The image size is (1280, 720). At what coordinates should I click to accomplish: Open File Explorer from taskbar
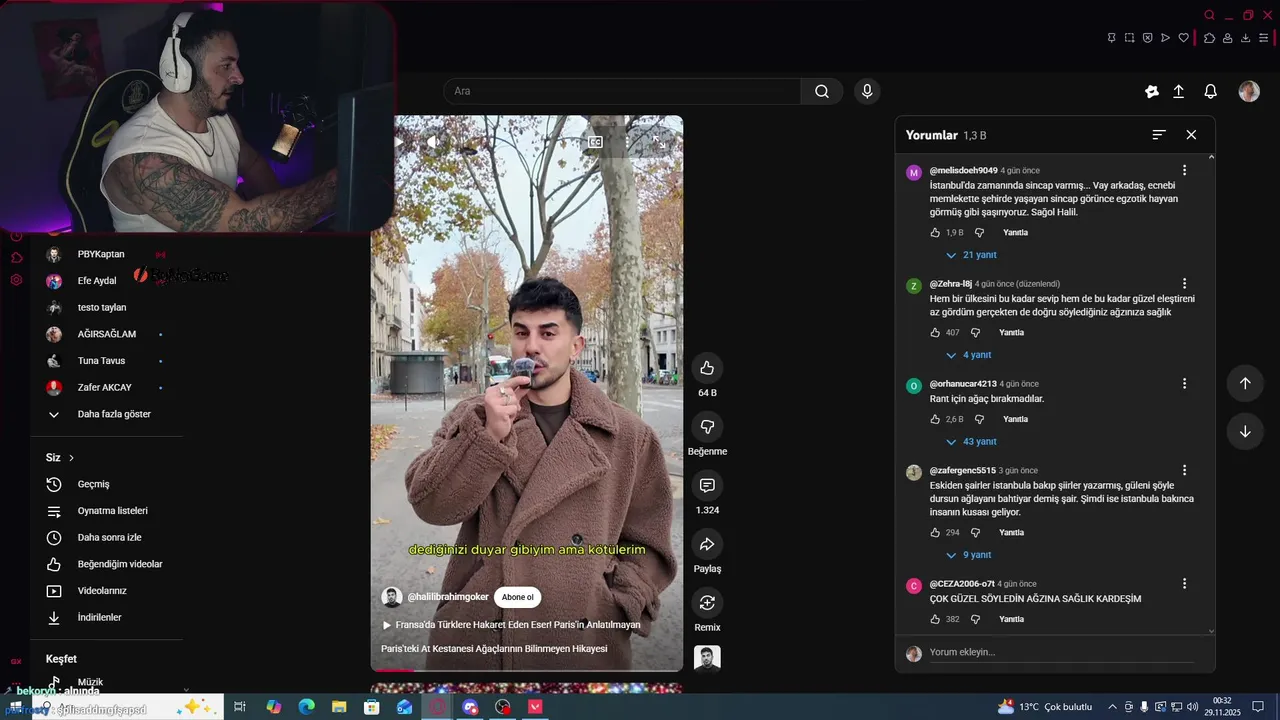tap(339, 707)
